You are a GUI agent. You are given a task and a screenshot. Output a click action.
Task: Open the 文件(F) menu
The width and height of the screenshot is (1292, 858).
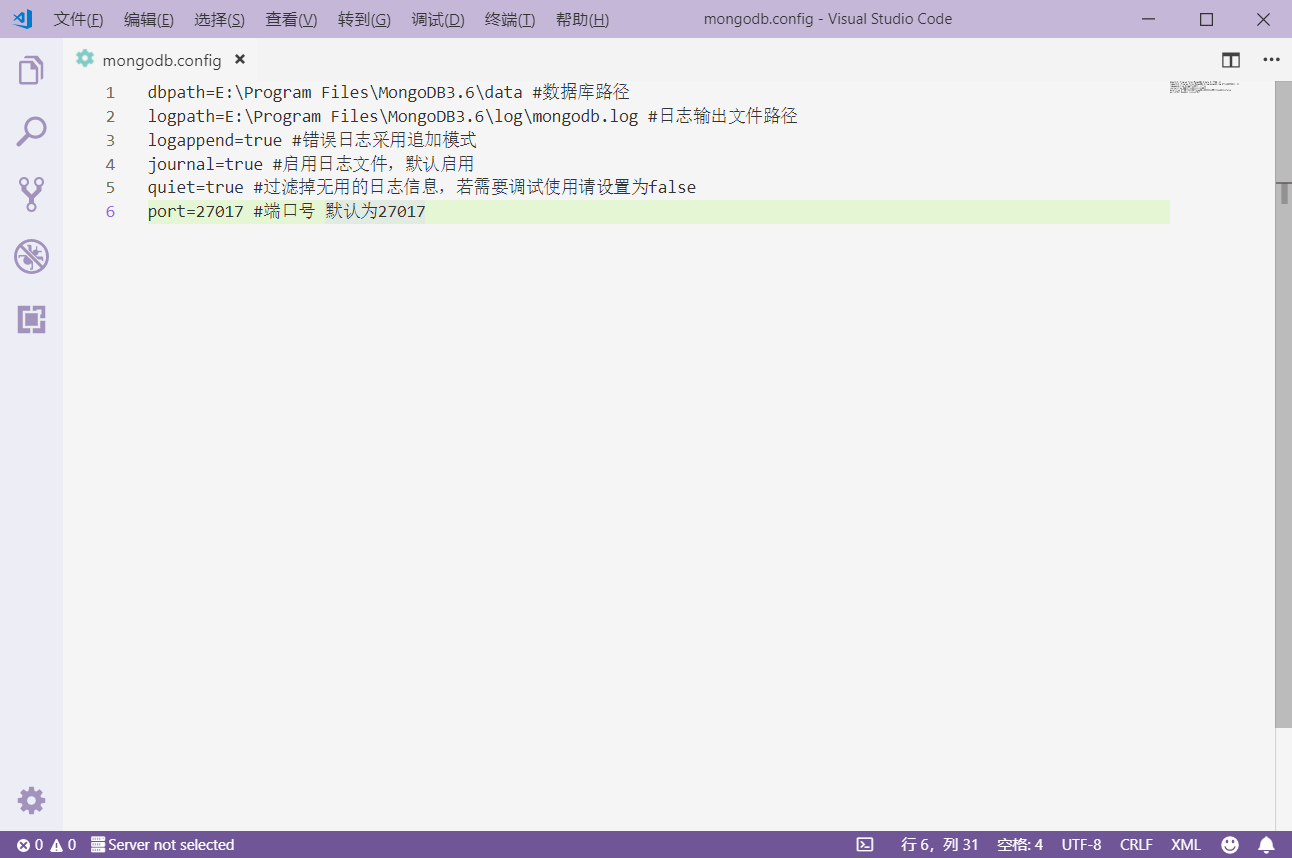point(78,20)
